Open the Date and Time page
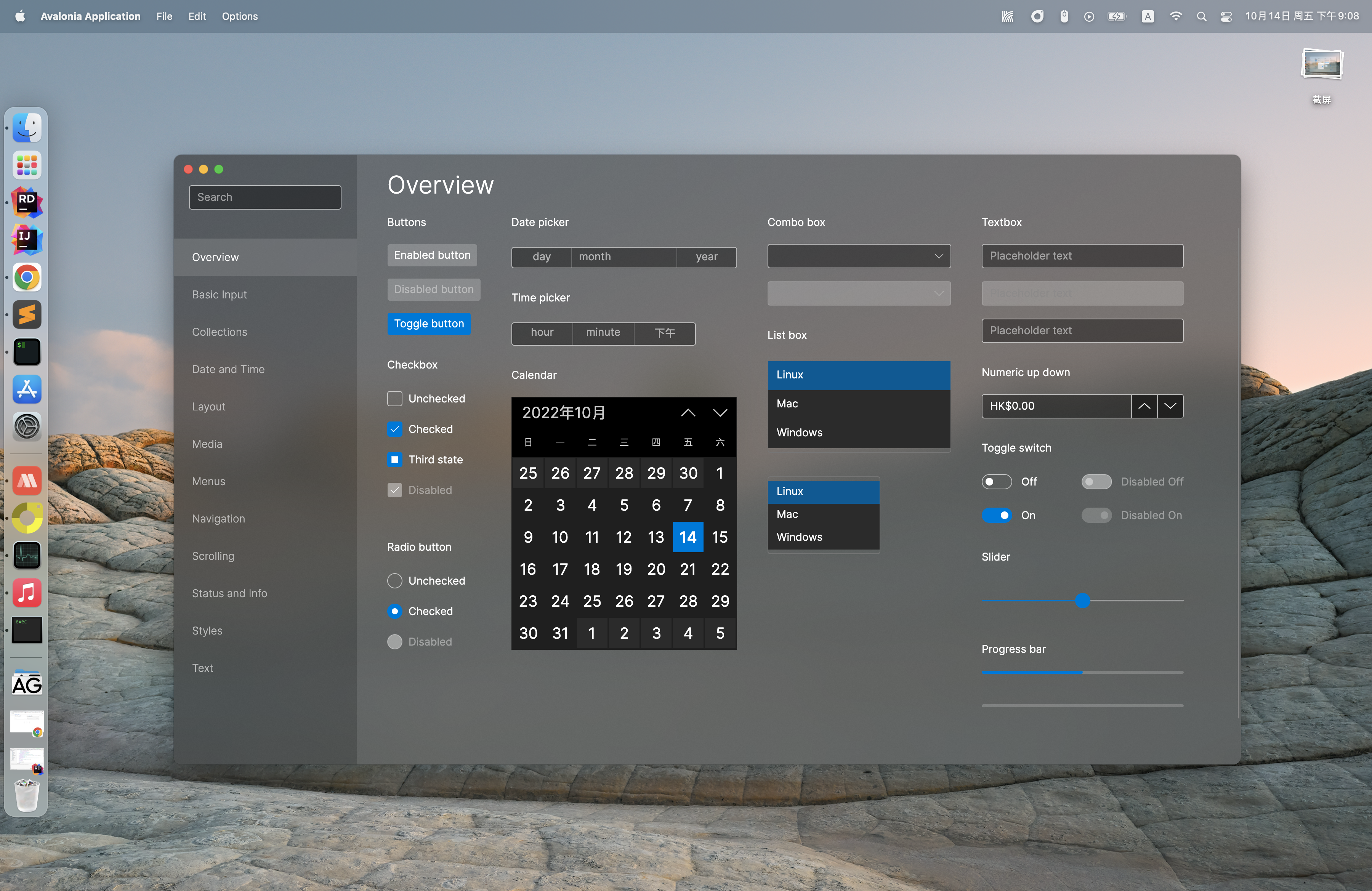The image size is (1372, 891). (x=265, y=369)
